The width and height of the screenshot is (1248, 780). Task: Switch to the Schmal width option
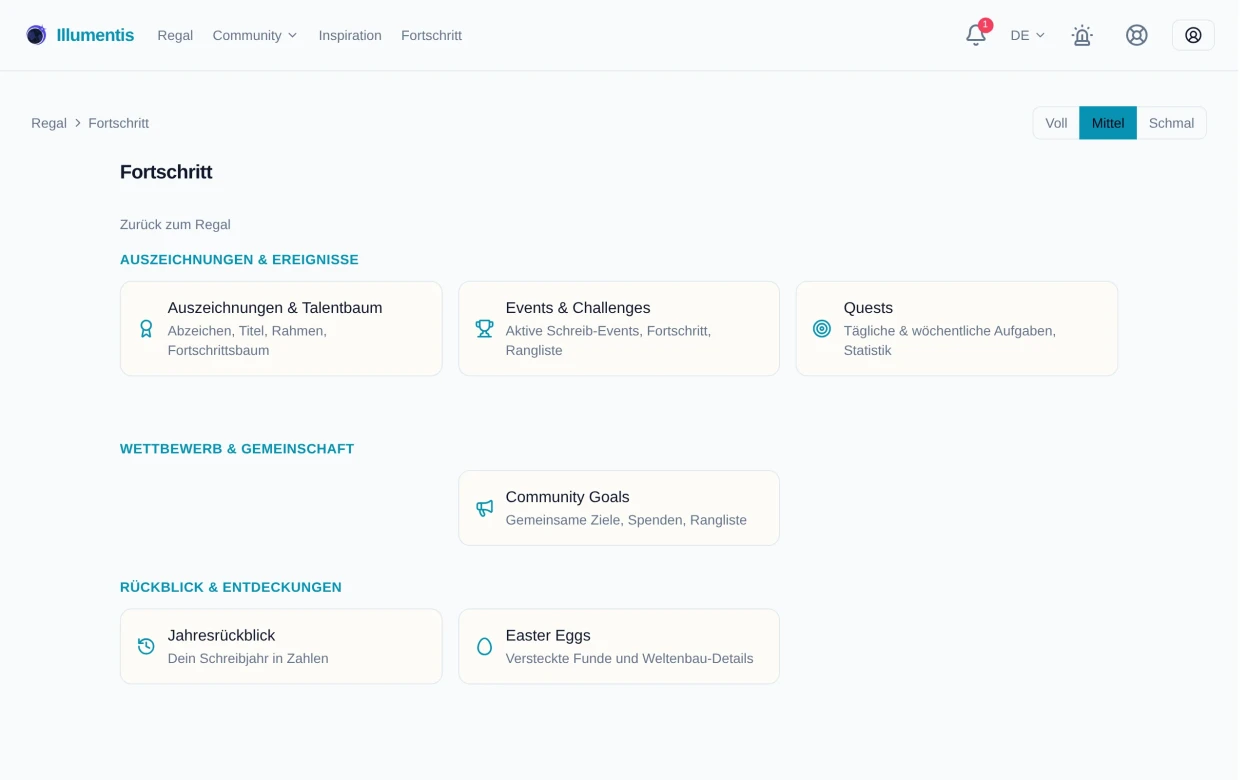coord(1171,123)
